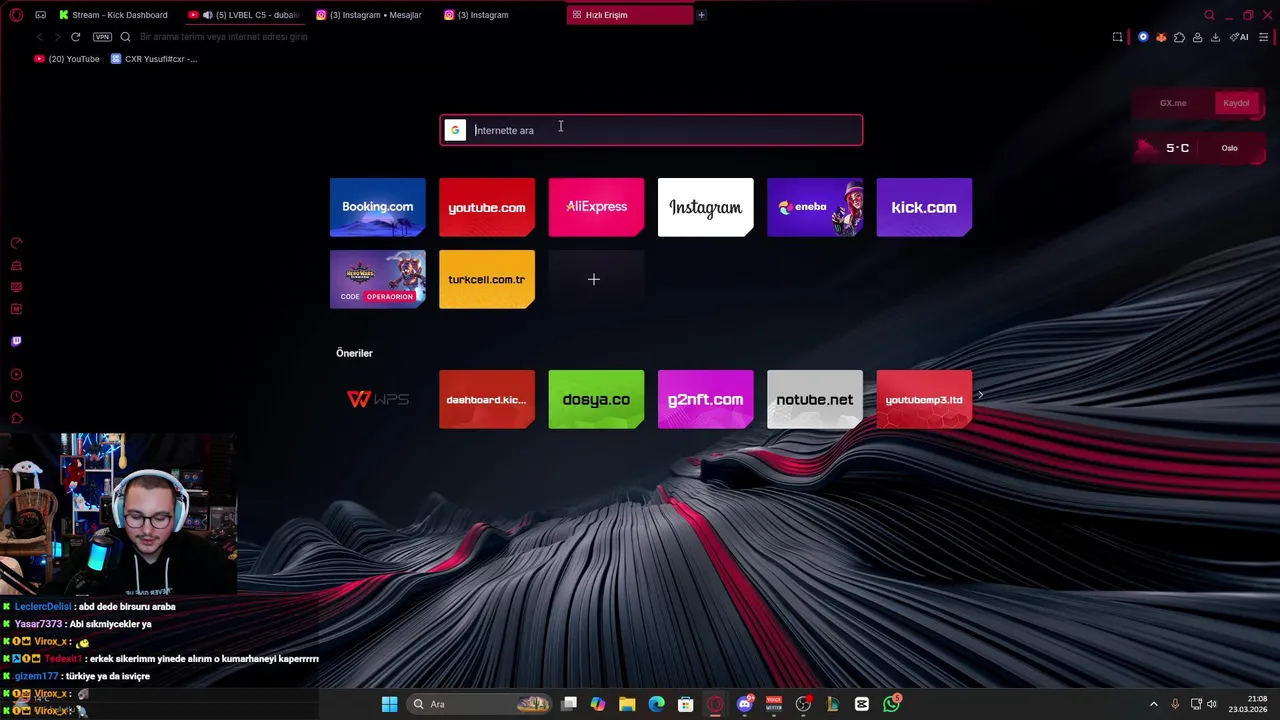Open the Instagram speed dial
Screen dimensions: 1280x720
pos(705,207)
